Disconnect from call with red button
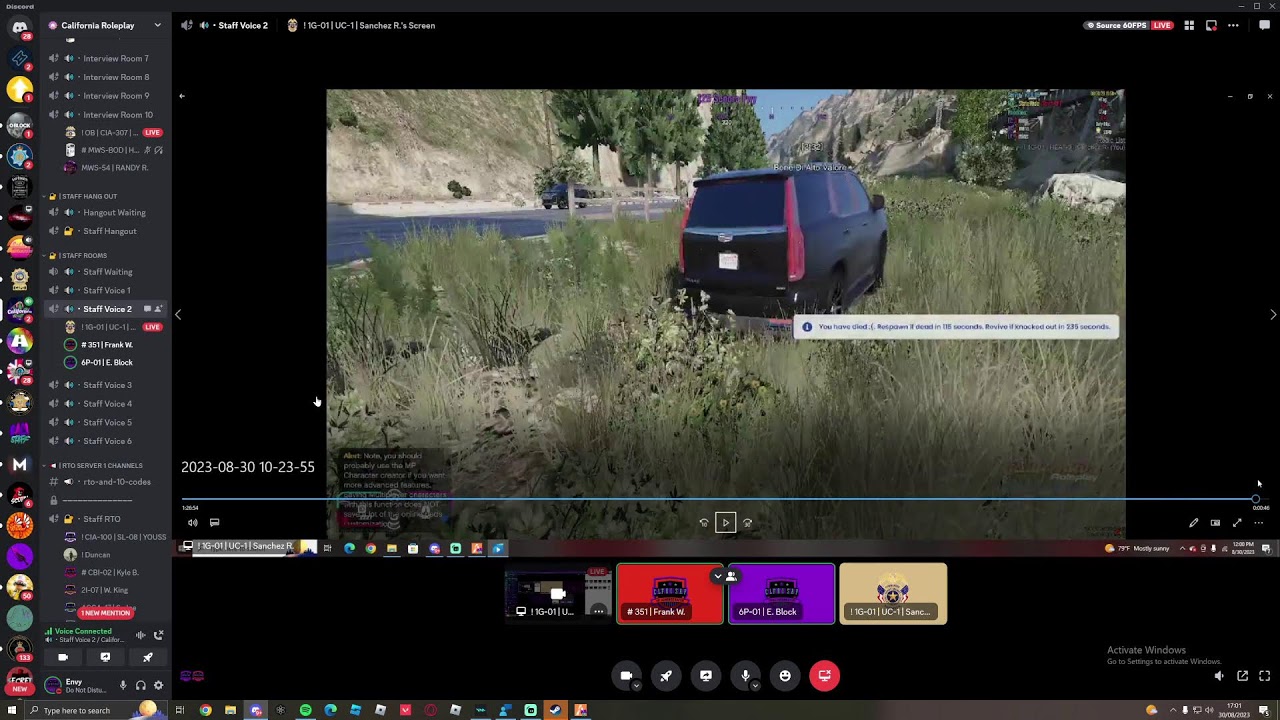 pyautogui.click(x=825, y=676)
